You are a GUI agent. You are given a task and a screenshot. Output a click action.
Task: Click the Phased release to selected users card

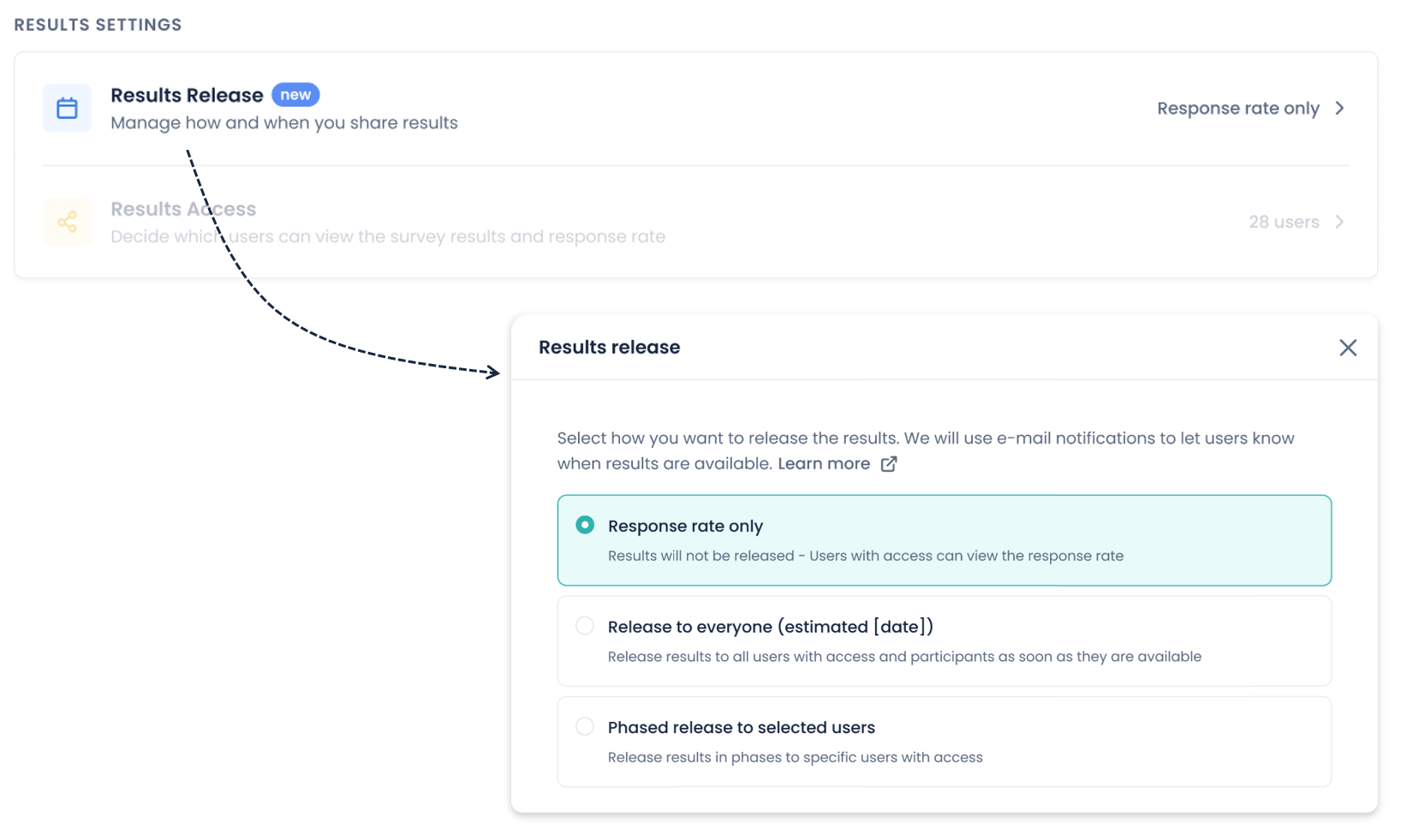click(x=944, y=742)
